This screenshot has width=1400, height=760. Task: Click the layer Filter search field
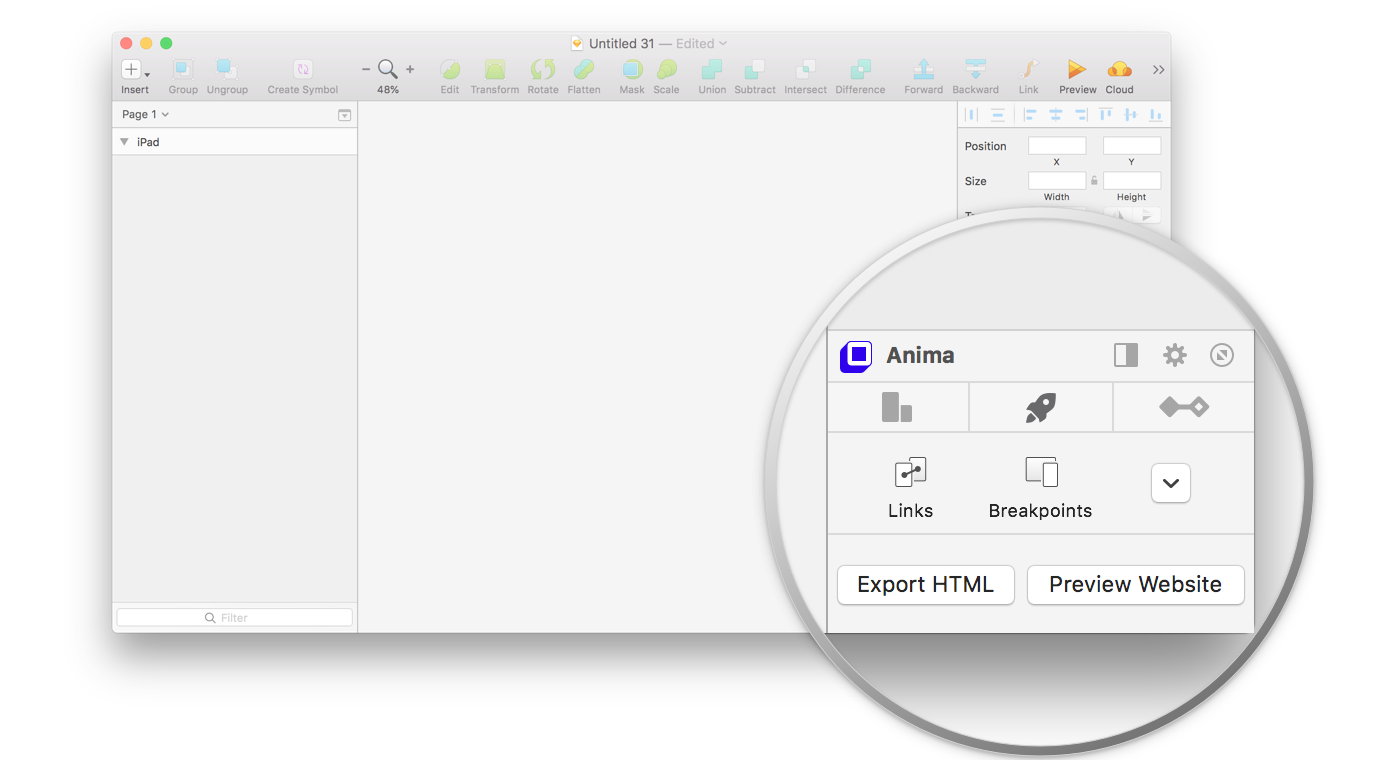coord(234,618)
